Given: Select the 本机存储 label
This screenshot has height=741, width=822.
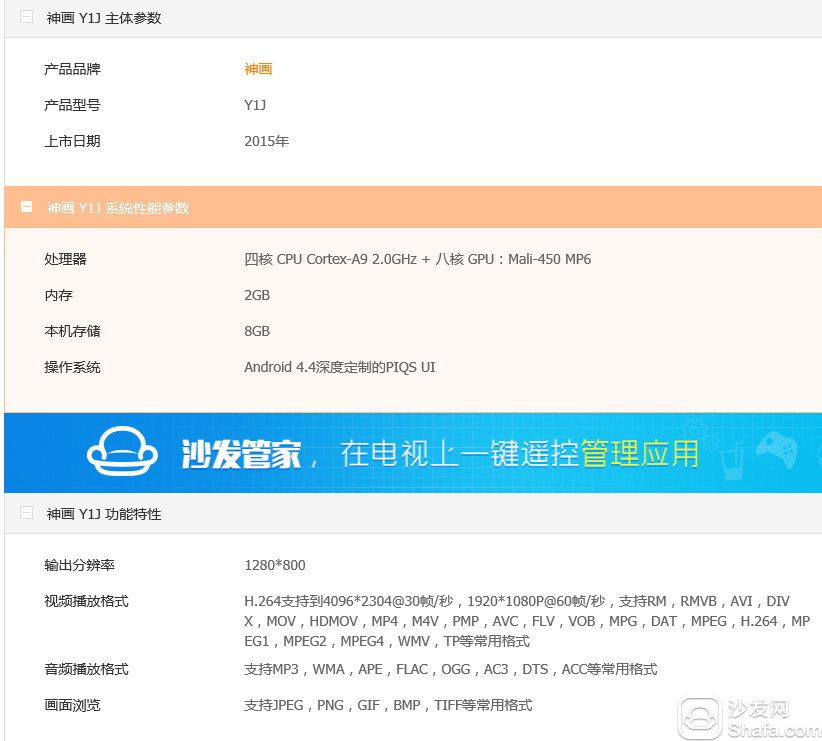Looking at the screenshot, I should click(x=72, y=331).
